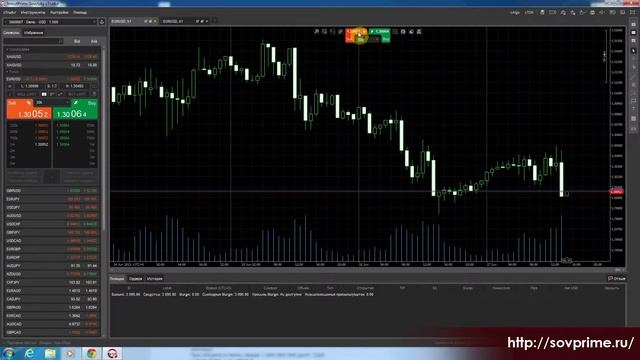Select the EURCHF symbol row
The image size is (640, 360).
point(52,258)
